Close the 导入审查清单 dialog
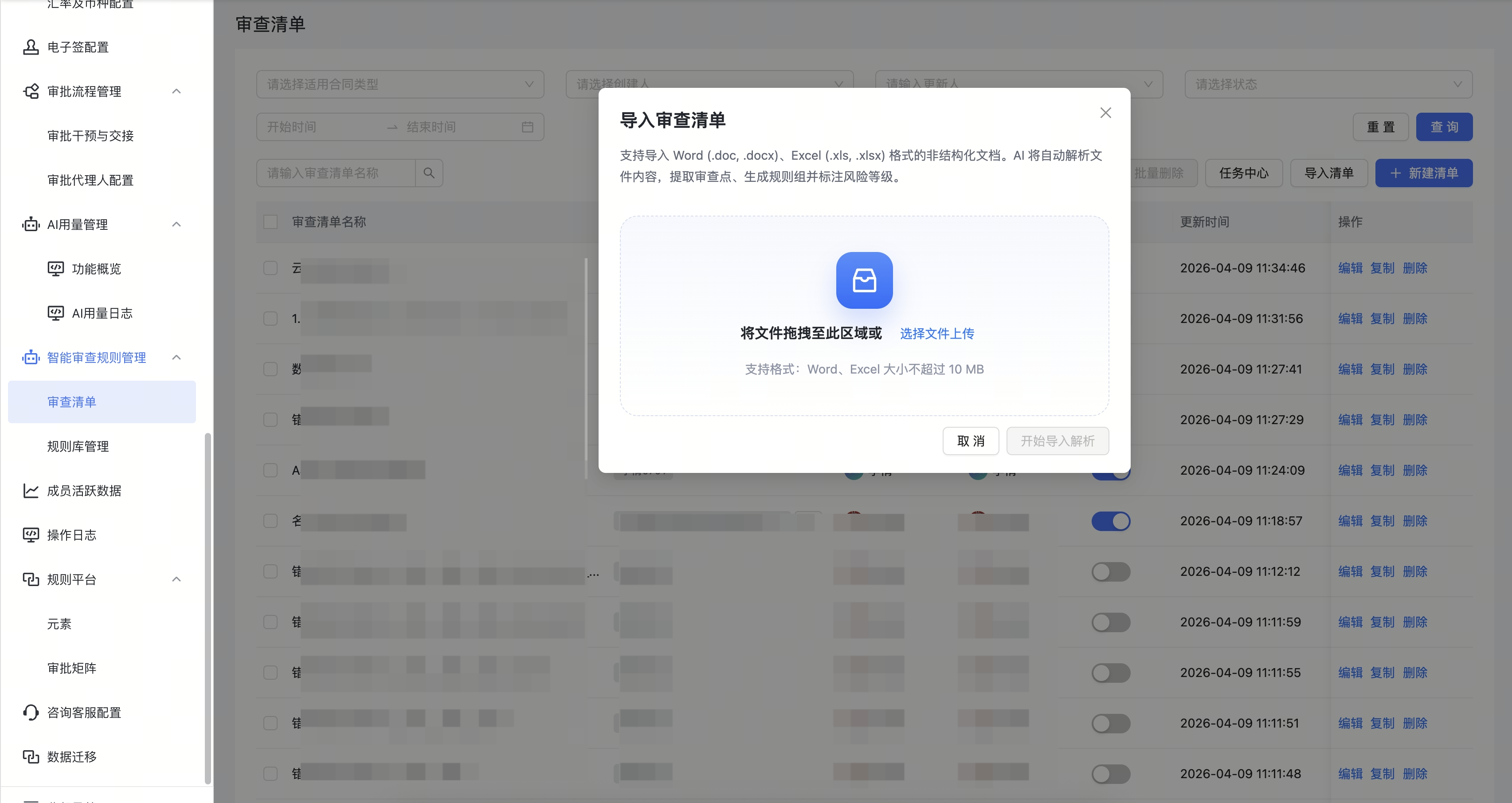 click(1105, 113)
